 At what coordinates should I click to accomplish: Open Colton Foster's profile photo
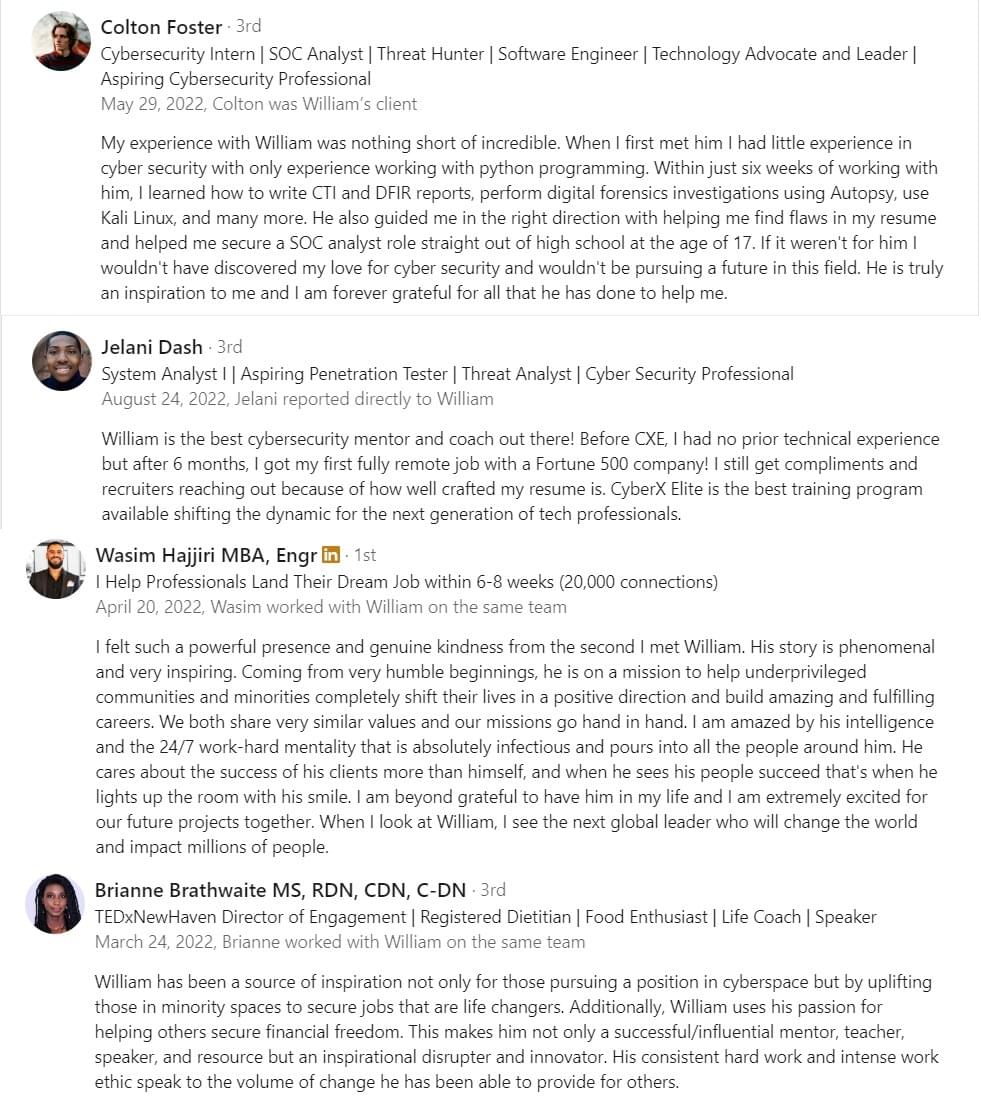[x=61, y=41]
